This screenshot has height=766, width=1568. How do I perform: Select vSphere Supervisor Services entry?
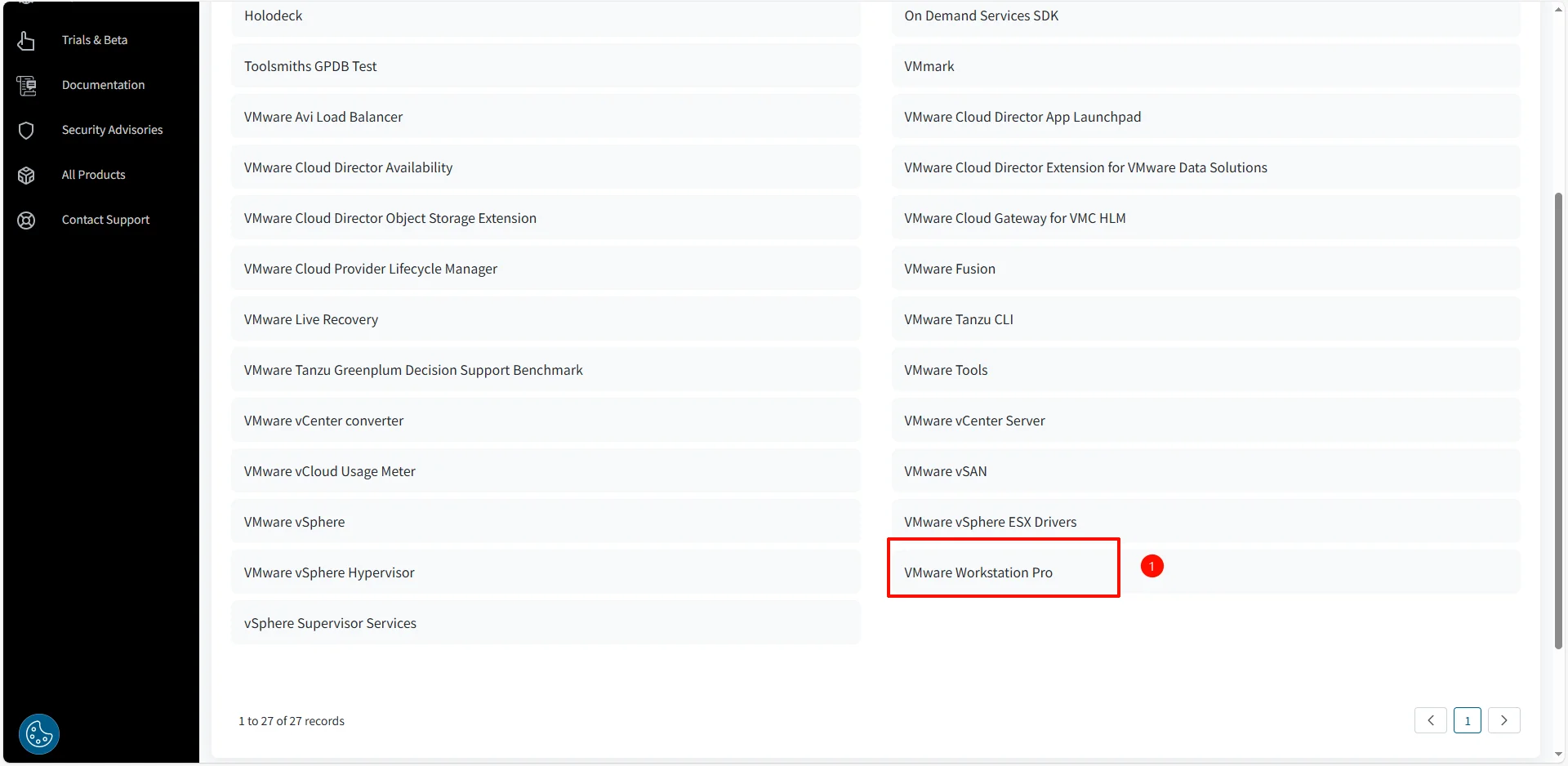(x=330, y=623)
